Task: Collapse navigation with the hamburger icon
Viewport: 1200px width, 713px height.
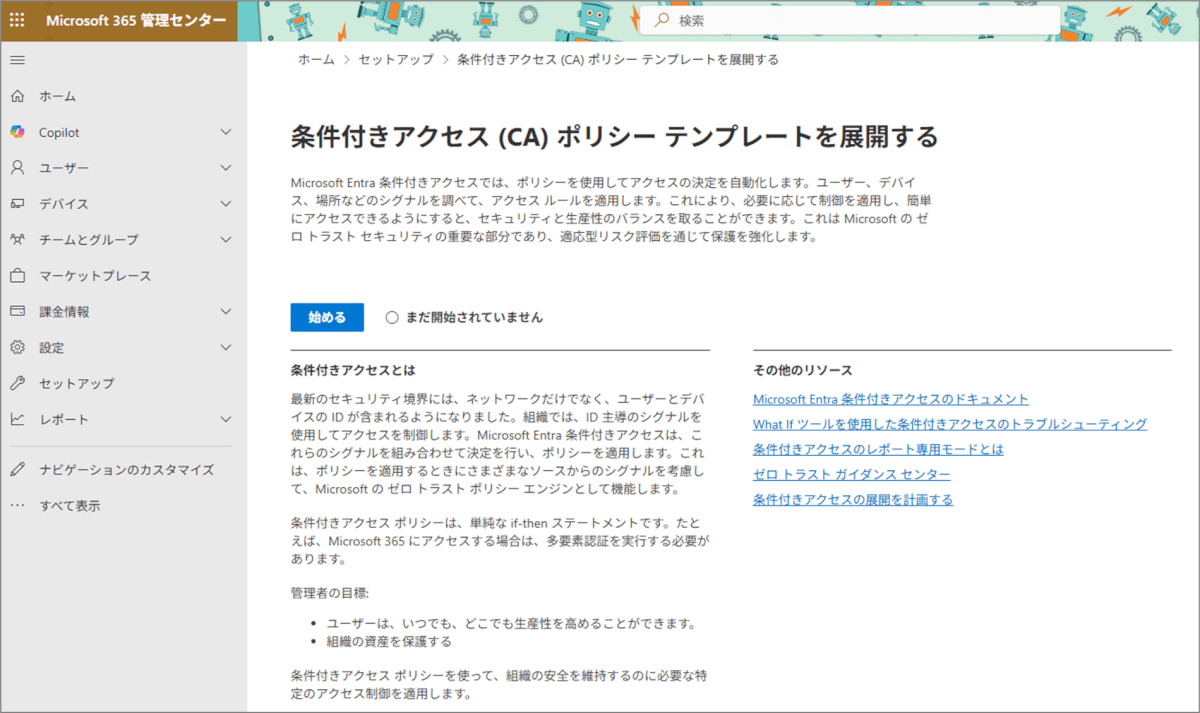Action: 17,60
